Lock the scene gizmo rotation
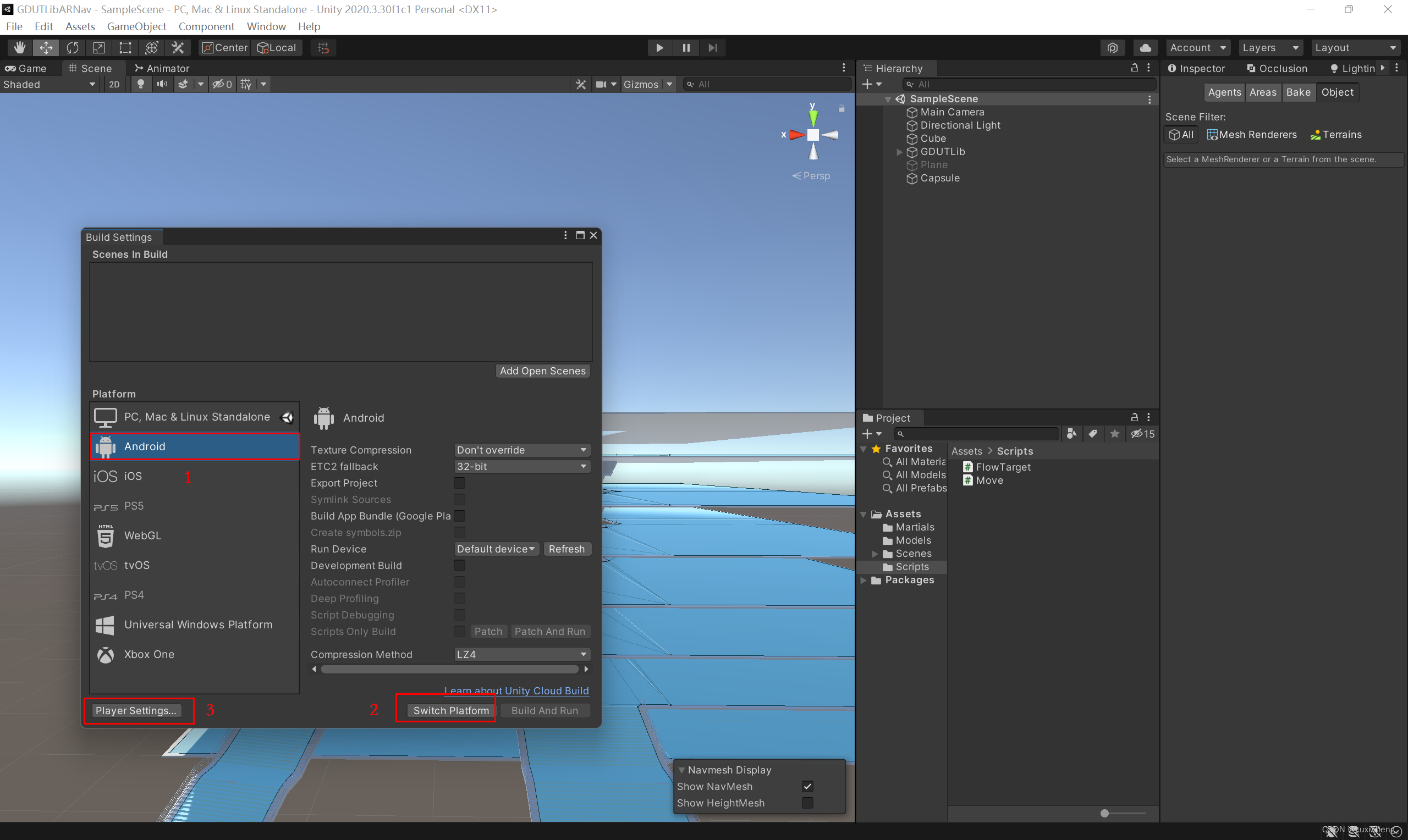The width and height of the screenshot is (1408, 840). tap(842, 108)
